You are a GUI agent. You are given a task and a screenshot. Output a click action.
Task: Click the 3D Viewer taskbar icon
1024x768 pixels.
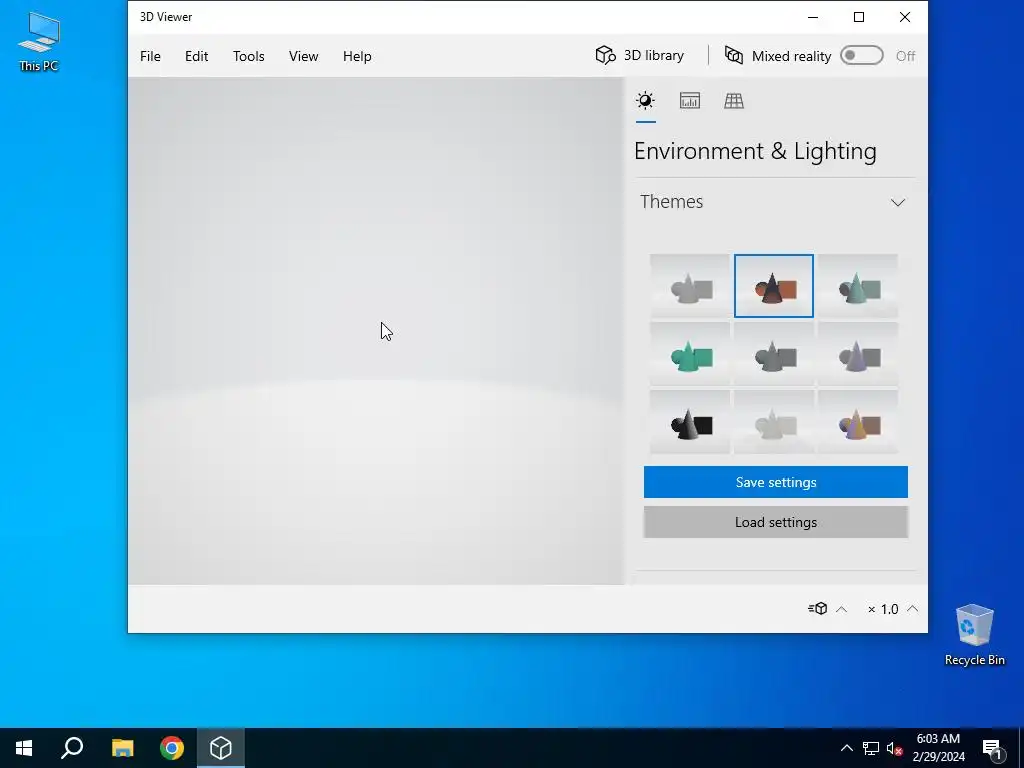[221, 748]
